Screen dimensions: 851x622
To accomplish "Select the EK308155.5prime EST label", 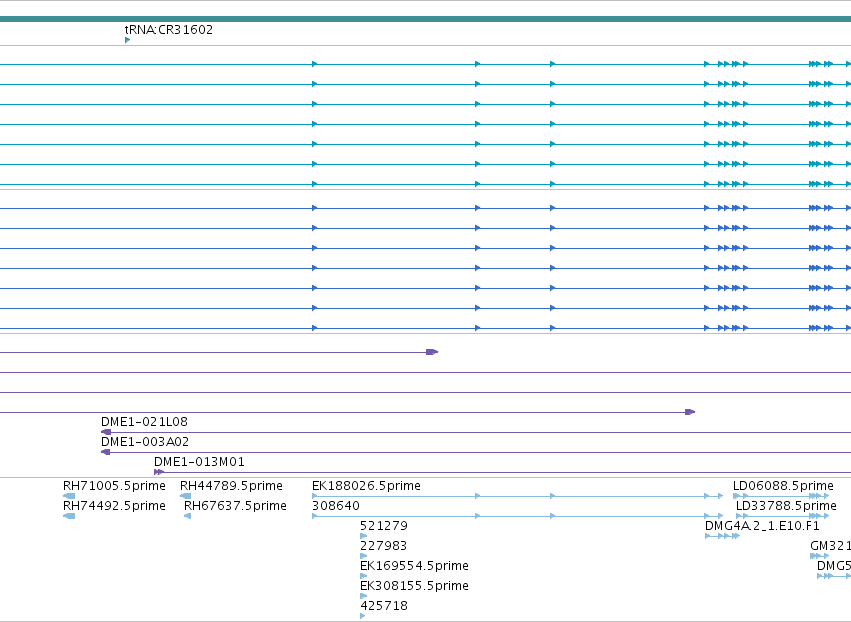I will point(414,586).
